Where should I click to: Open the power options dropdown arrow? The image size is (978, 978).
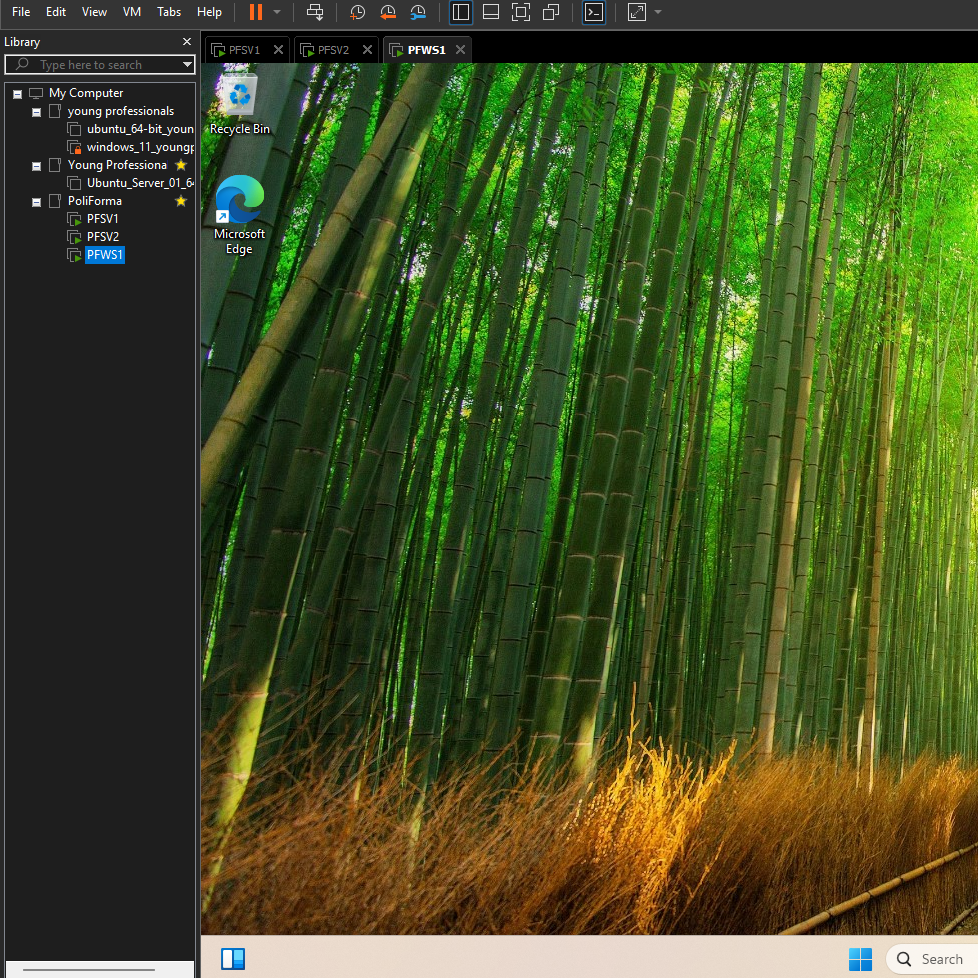(277, 12)
